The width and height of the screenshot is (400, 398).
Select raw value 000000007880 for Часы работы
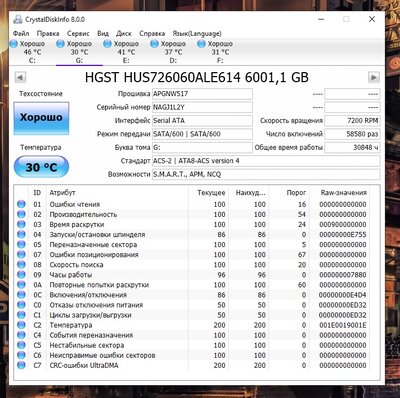click(x=343, y=275)
